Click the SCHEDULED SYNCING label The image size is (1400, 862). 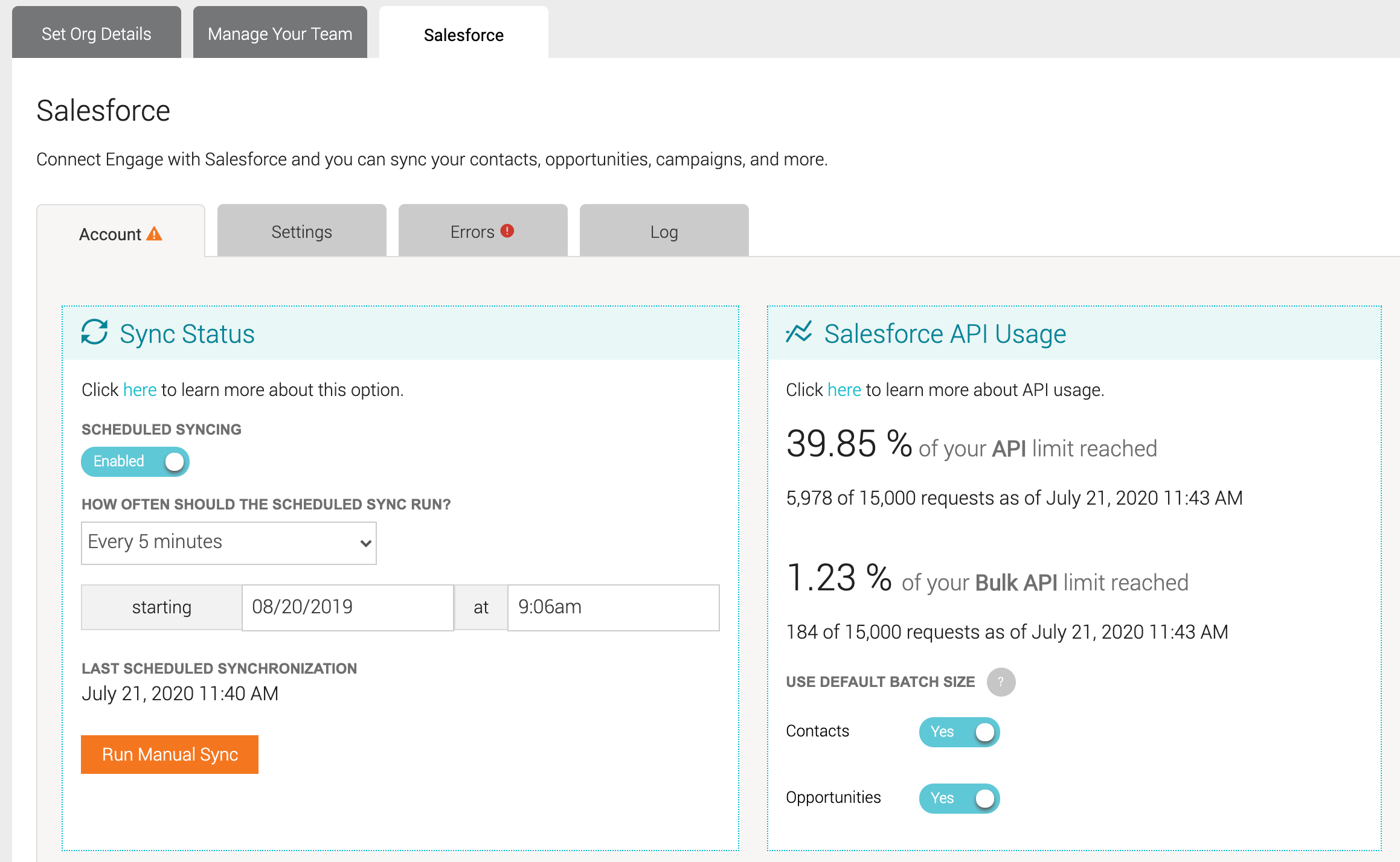[x=161, y=430]
